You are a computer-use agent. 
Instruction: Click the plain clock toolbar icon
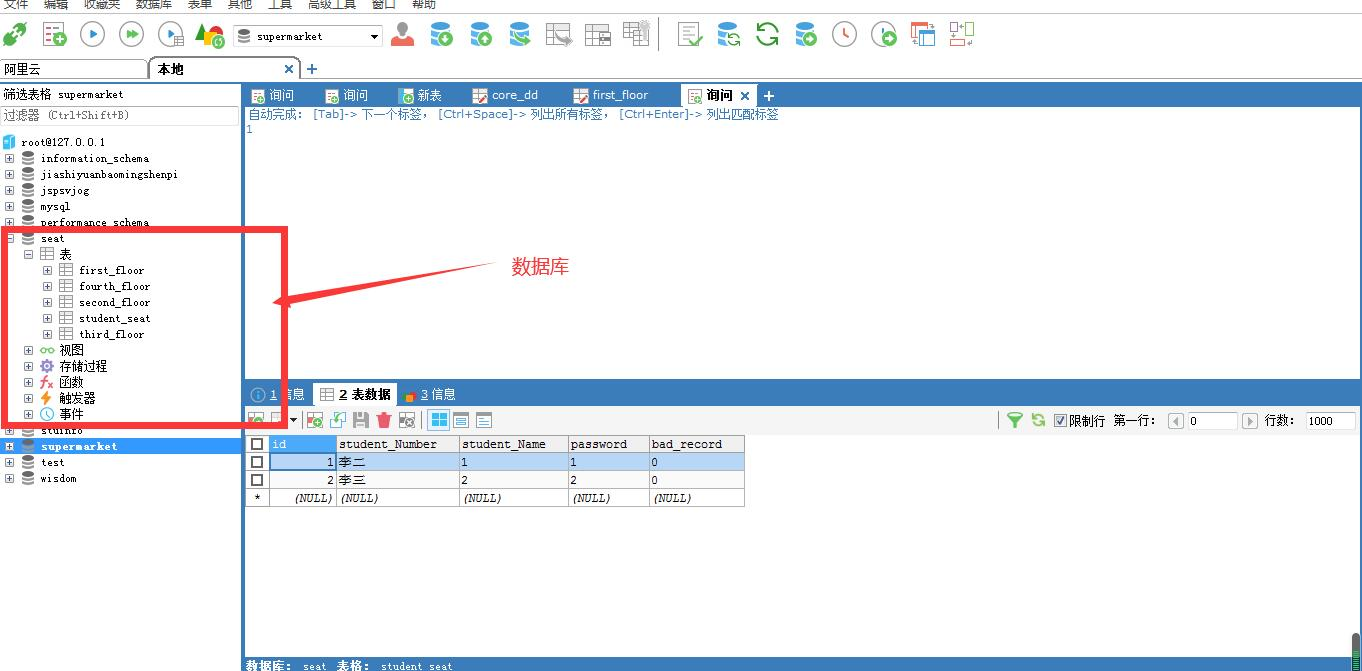[x=845, y=35]
